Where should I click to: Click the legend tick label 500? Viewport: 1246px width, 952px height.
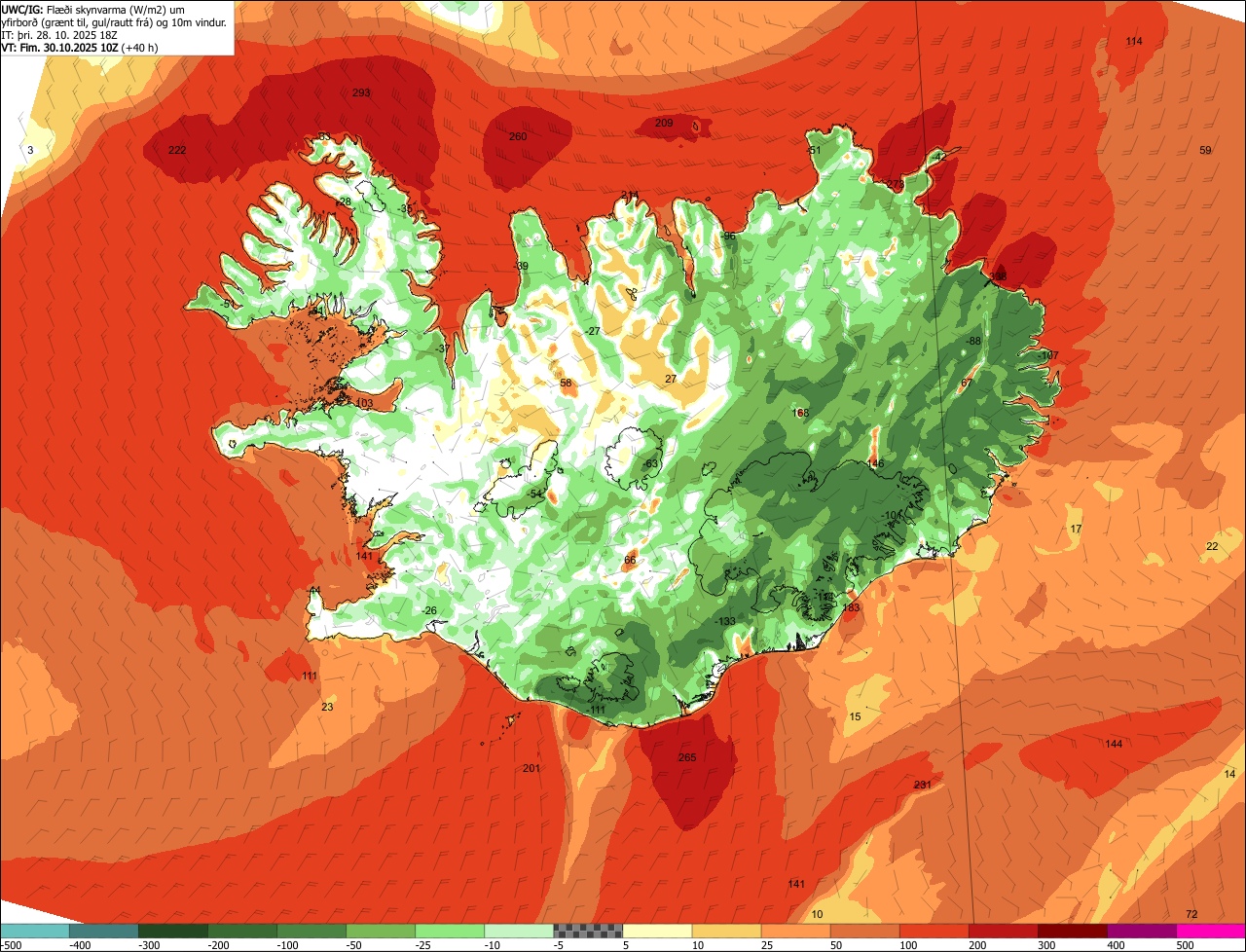(x=1184, y=944)
